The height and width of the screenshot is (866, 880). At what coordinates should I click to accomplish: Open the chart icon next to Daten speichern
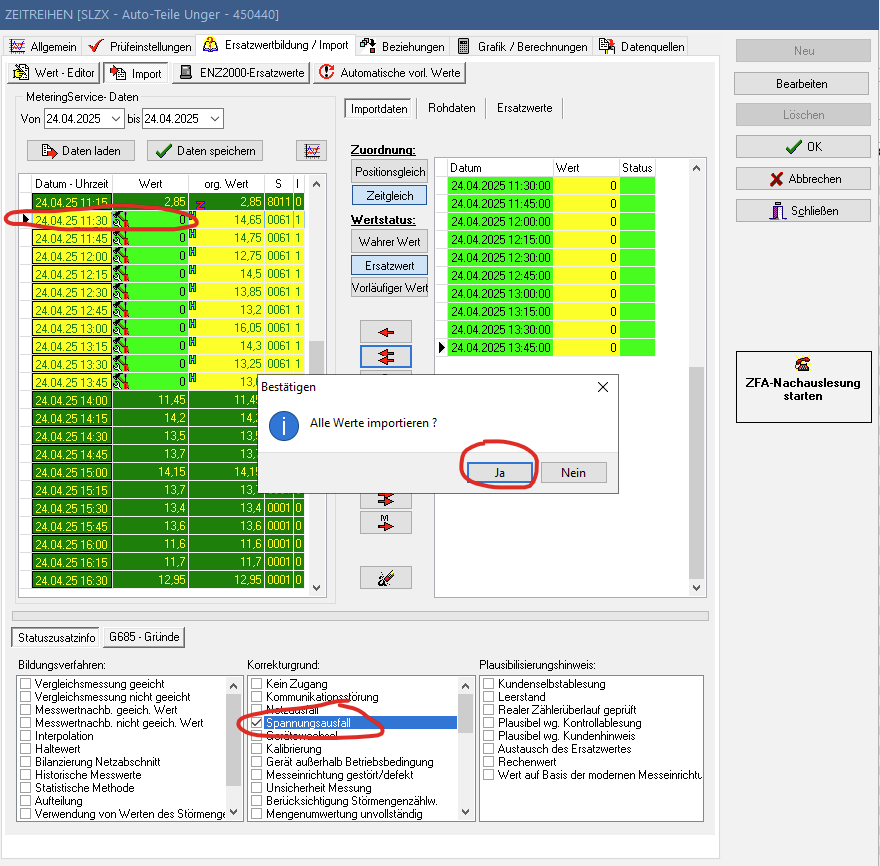click(x=311, y=151)
